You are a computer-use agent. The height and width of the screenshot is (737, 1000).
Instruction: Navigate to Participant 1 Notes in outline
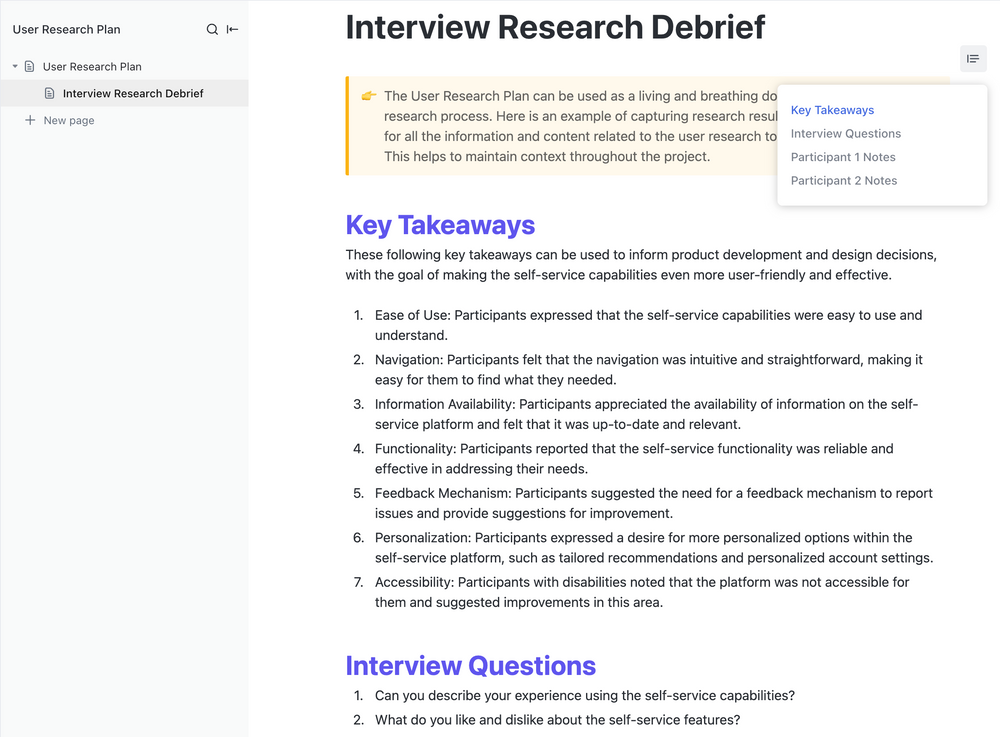(842, 157)
